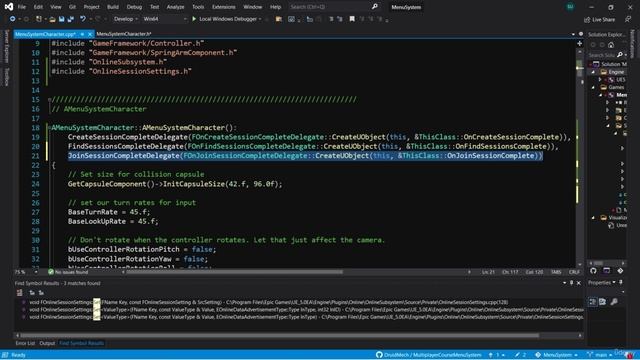Click the Visual Studio logo icon
Viewport: 640px width, 360px height.
[8, 7]
